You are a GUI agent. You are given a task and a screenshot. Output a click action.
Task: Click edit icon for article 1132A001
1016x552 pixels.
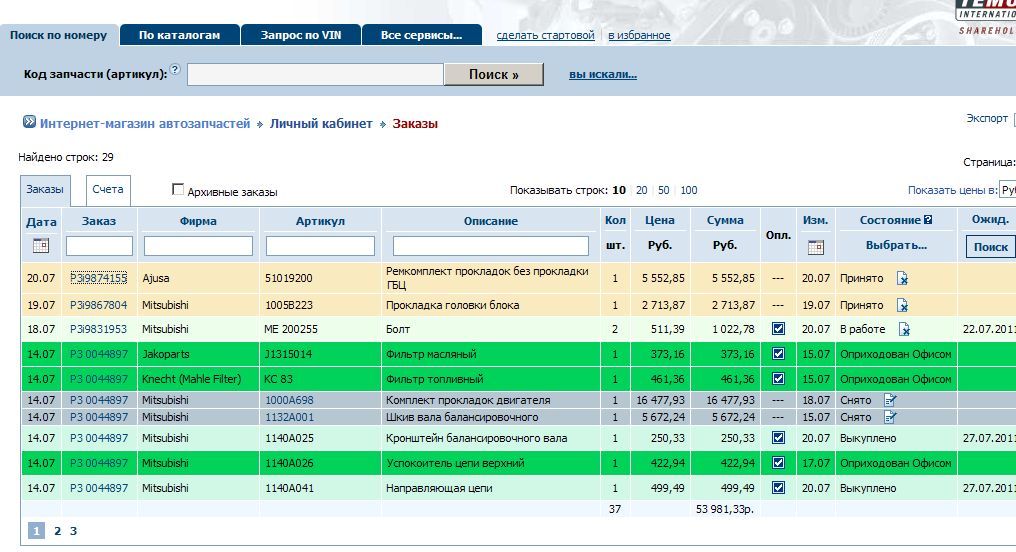(x=891, y=417)
